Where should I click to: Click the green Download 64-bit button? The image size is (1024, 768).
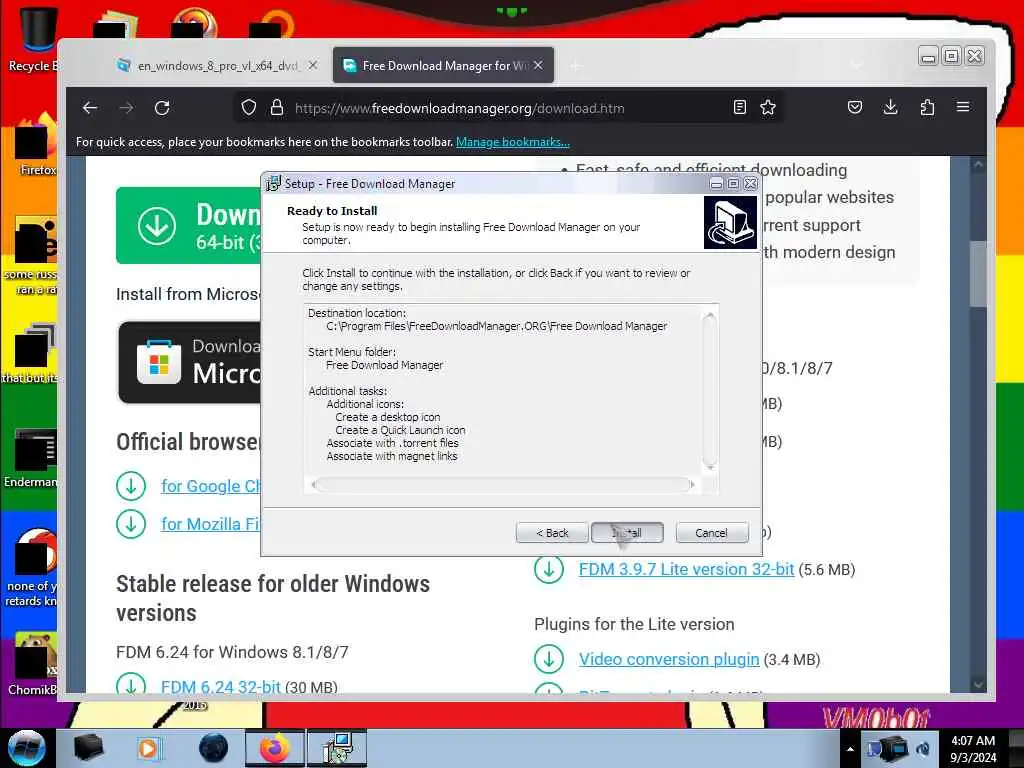point(189,225)
